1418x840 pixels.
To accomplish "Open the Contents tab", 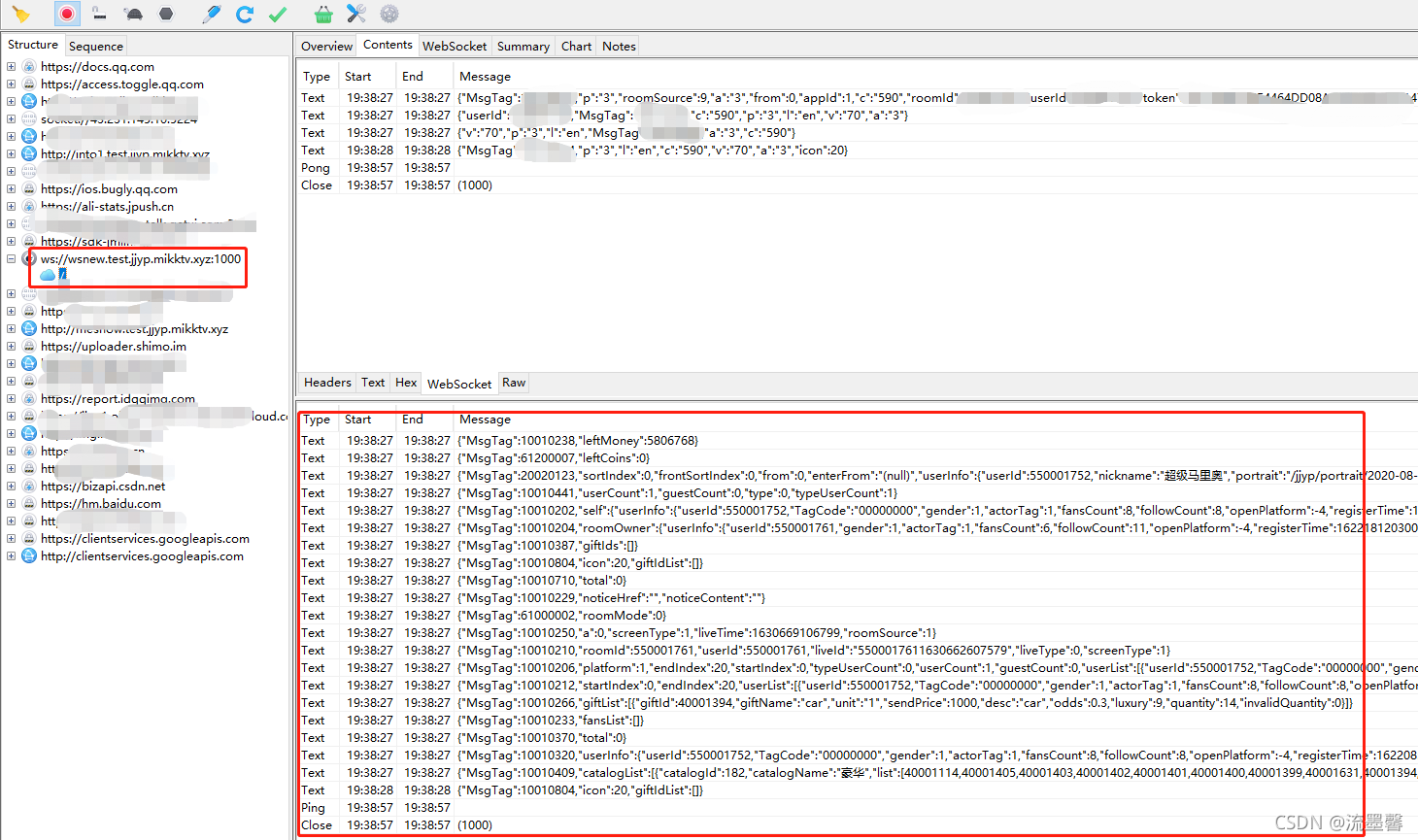I will point(388,45).
